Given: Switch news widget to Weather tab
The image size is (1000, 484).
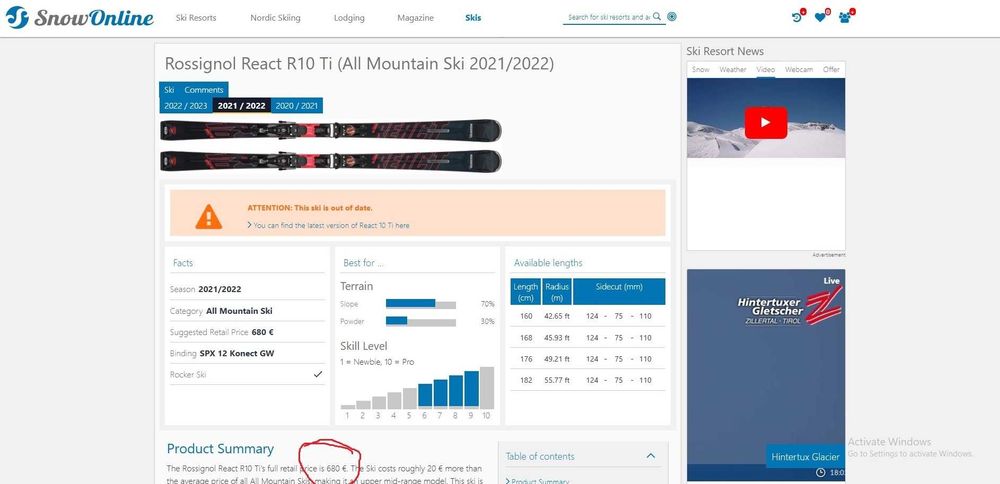Looking at the screenshot, I should (733, 70).
